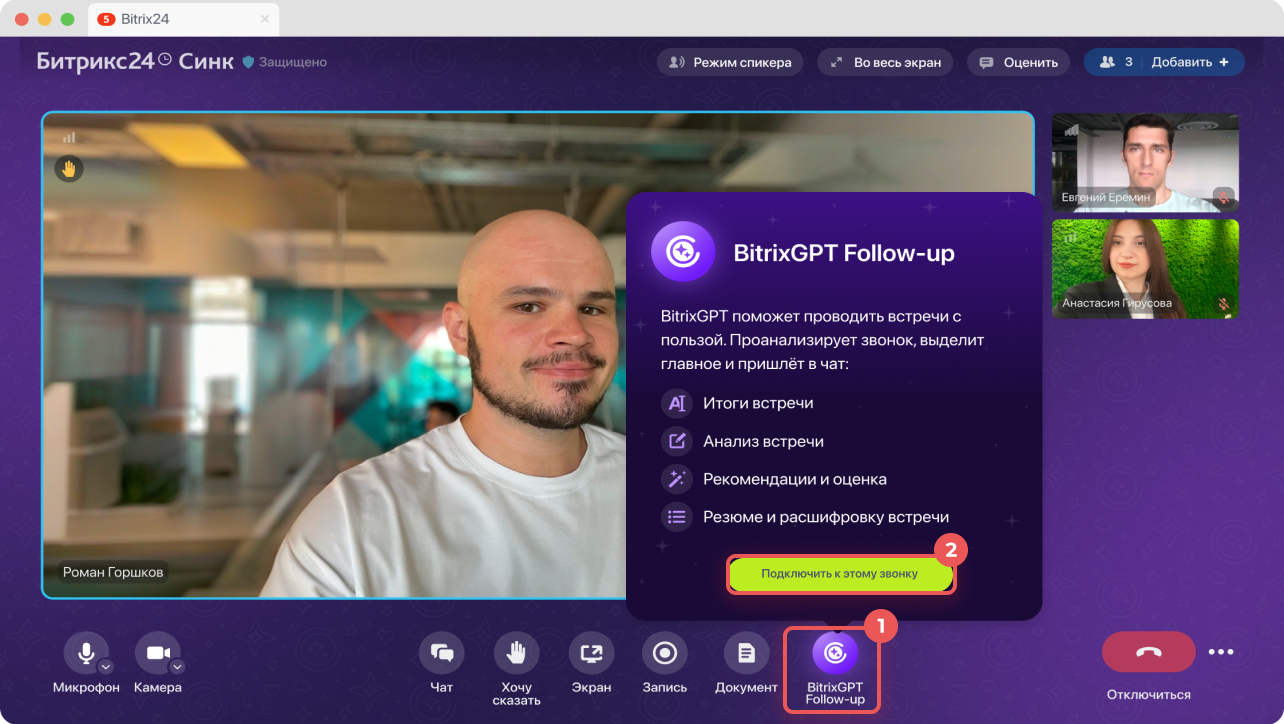Start screen sharing via Экран icon

(591, 653)
